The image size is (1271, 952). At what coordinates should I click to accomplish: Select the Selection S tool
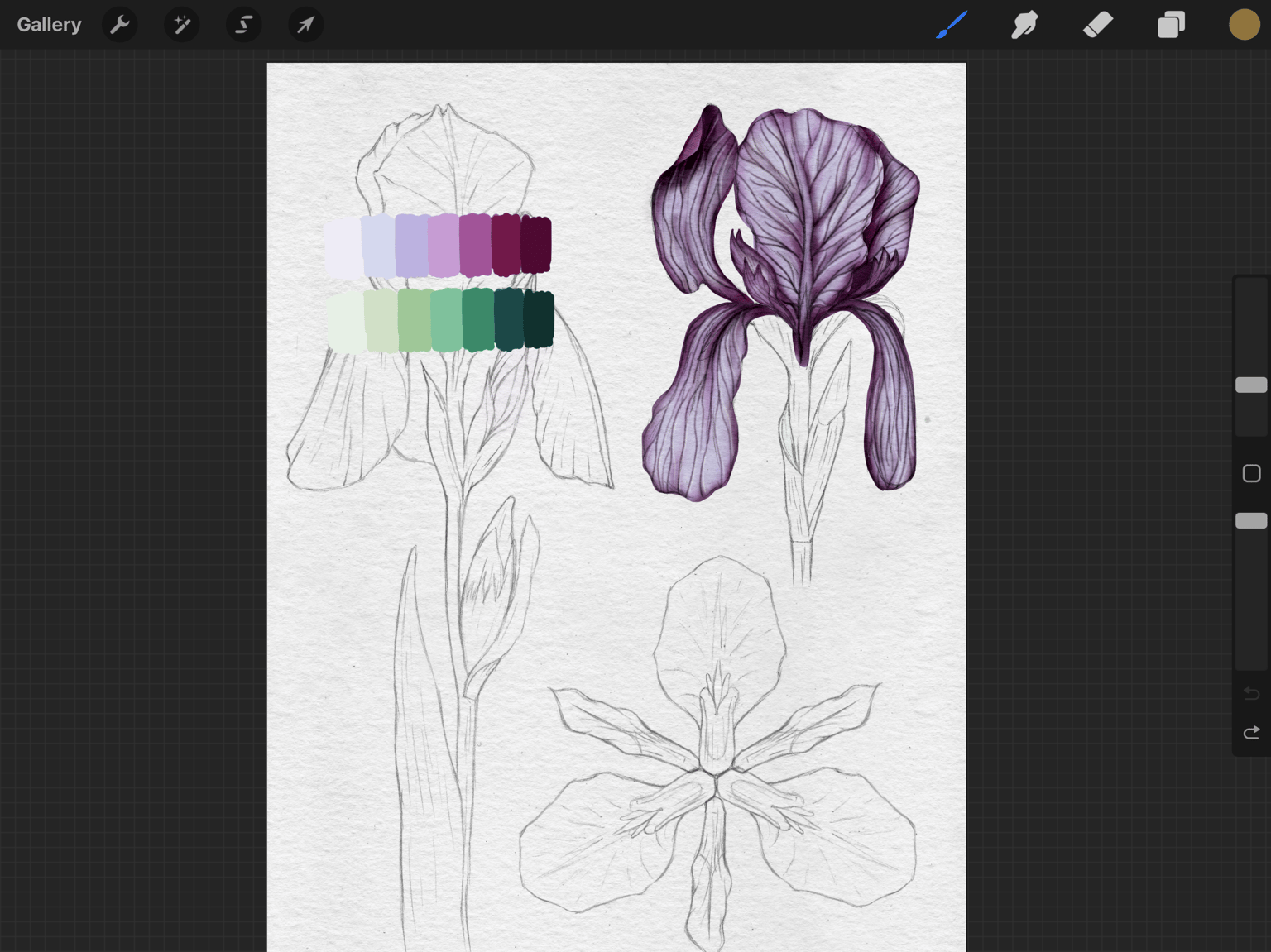244,25
